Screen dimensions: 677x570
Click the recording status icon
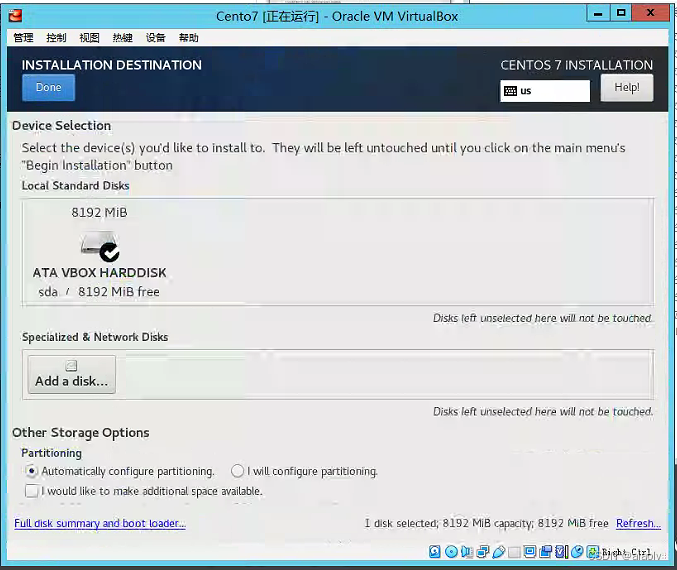point(546,551)
